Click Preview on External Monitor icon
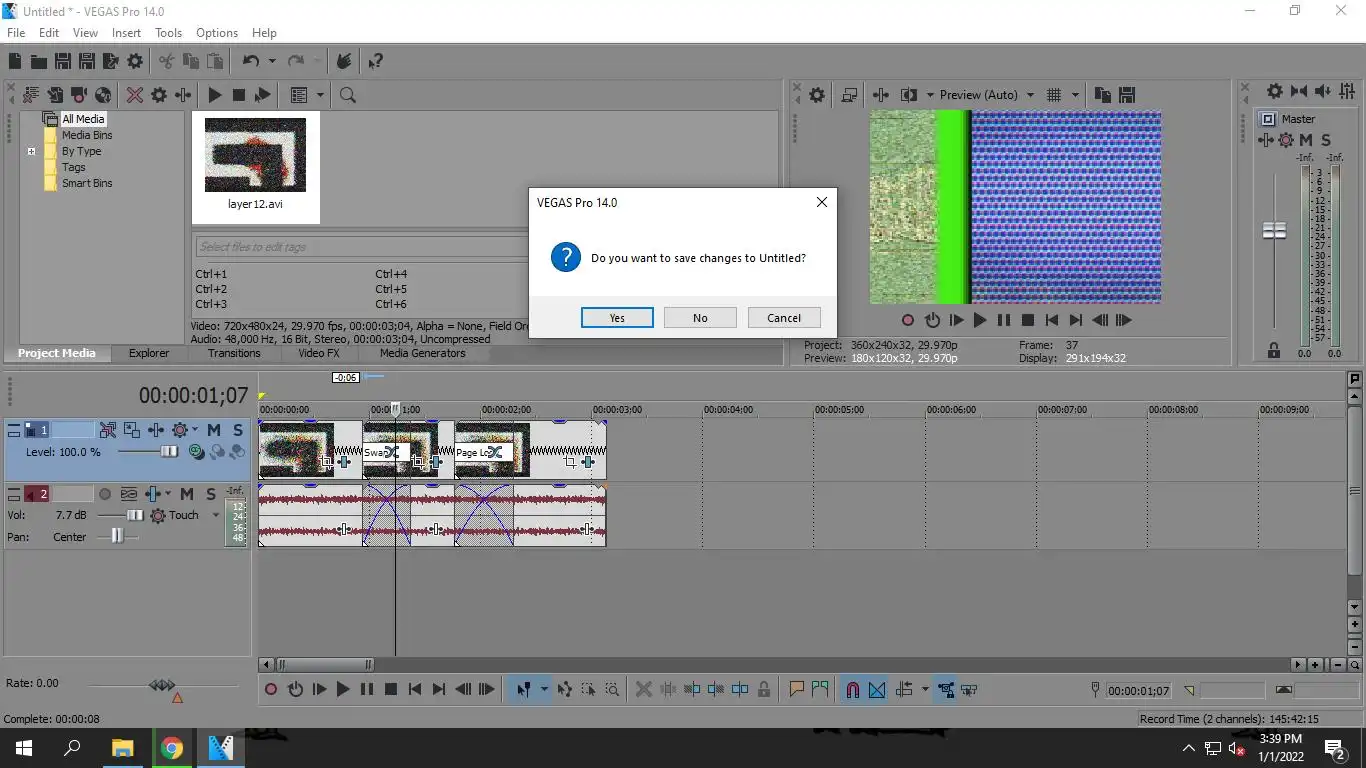 click(x=849, y=95)
